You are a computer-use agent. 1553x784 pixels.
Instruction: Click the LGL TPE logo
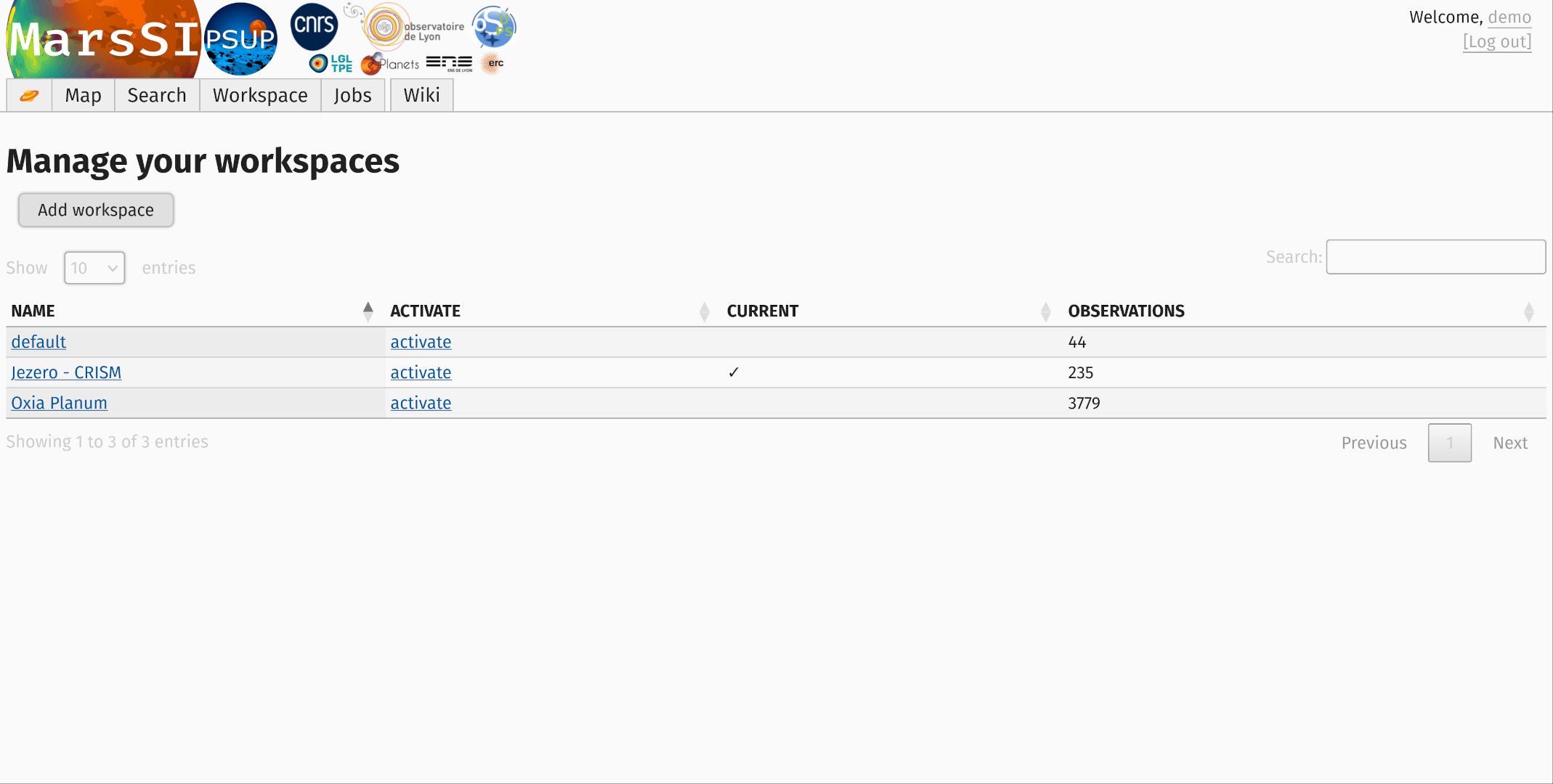pyautogui.click(x=331, y=64)
